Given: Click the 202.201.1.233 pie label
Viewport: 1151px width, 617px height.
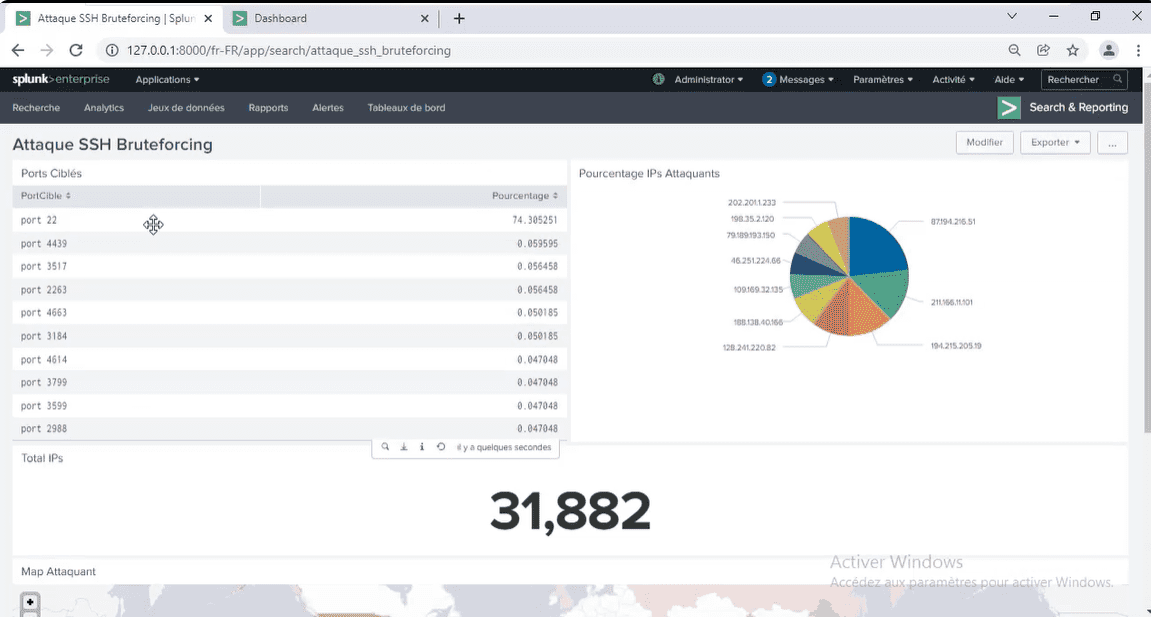Looking at the screenshot, I should (752, 202).
